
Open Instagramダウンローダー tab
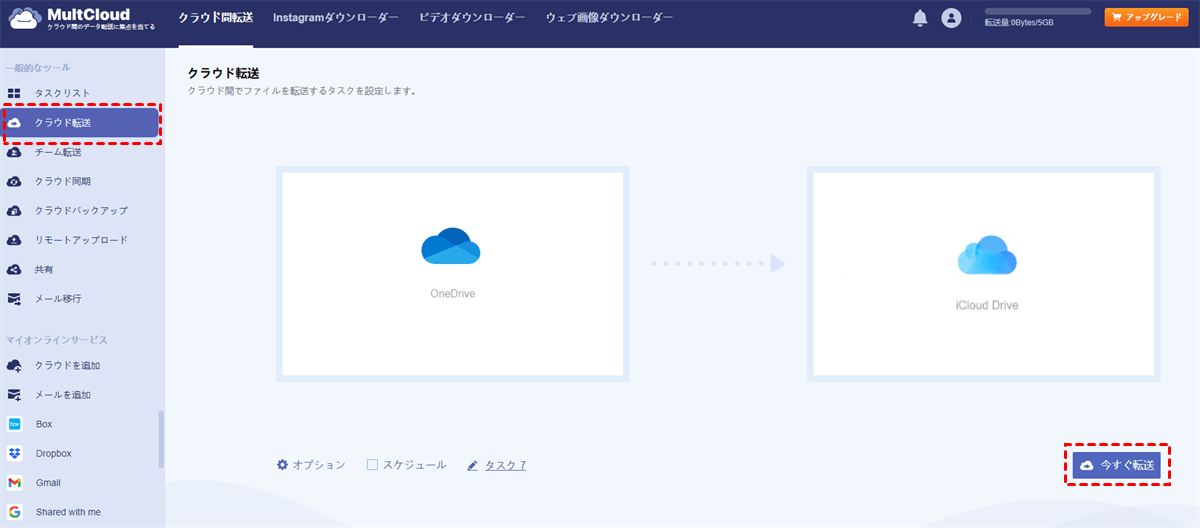tap(336, 18)
